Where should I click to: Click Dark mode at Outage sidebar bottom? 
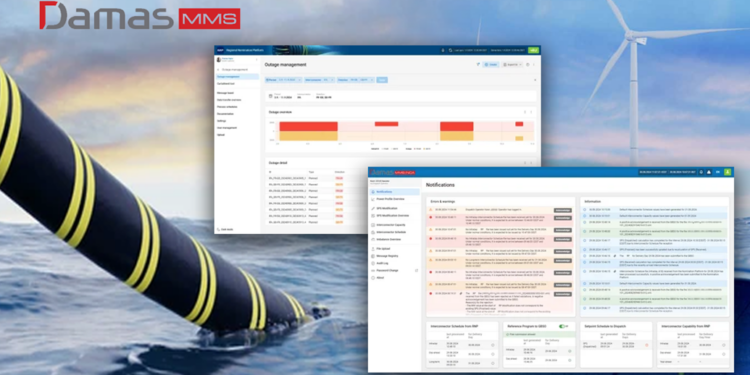coord(225,229)
